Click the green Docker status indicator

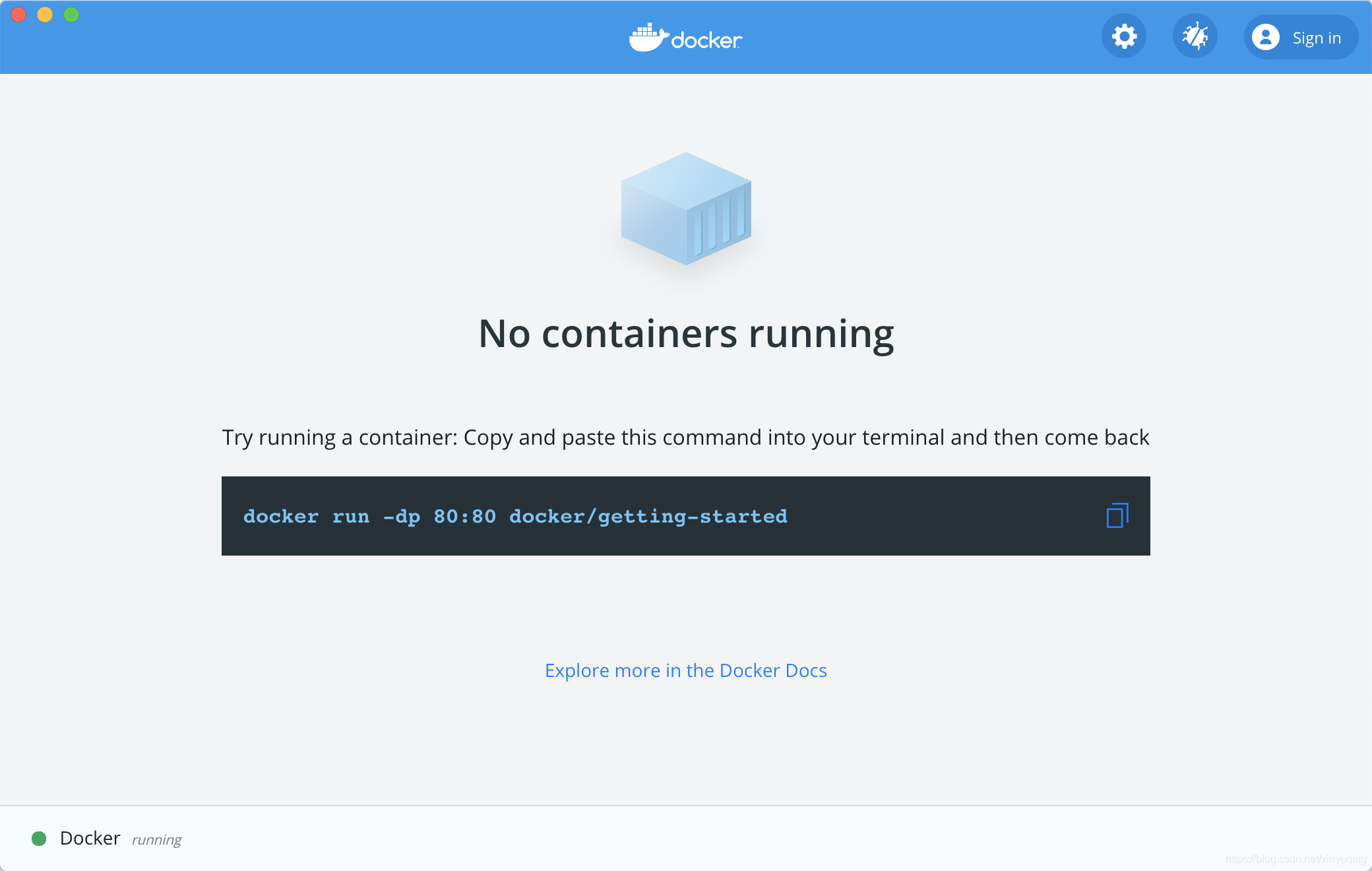point(39,839)
